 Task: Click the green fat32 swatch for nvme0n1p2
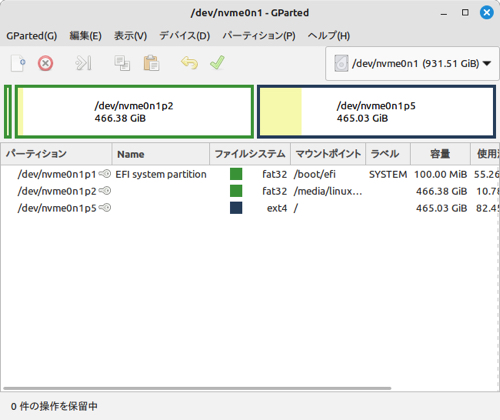click(x=236, y=191)
